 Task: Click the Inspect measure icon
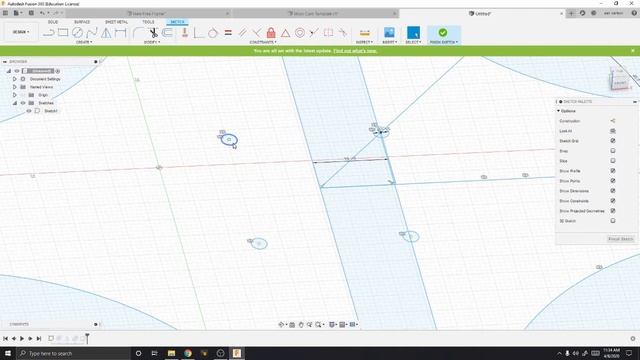[x=364, y=33]
